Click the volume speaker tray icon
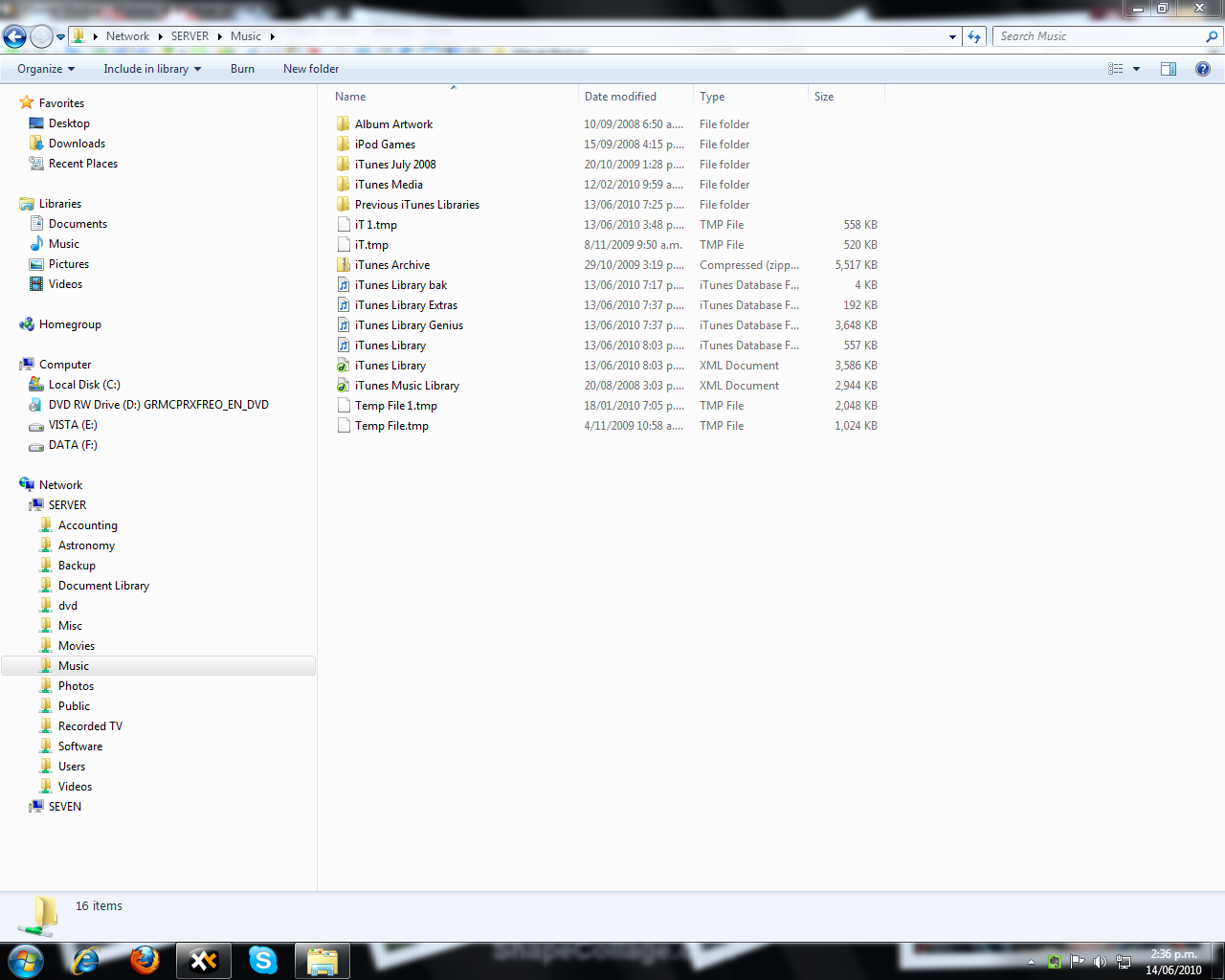This screenshot has width=1225, height=980. click(x=1100, y=961)
